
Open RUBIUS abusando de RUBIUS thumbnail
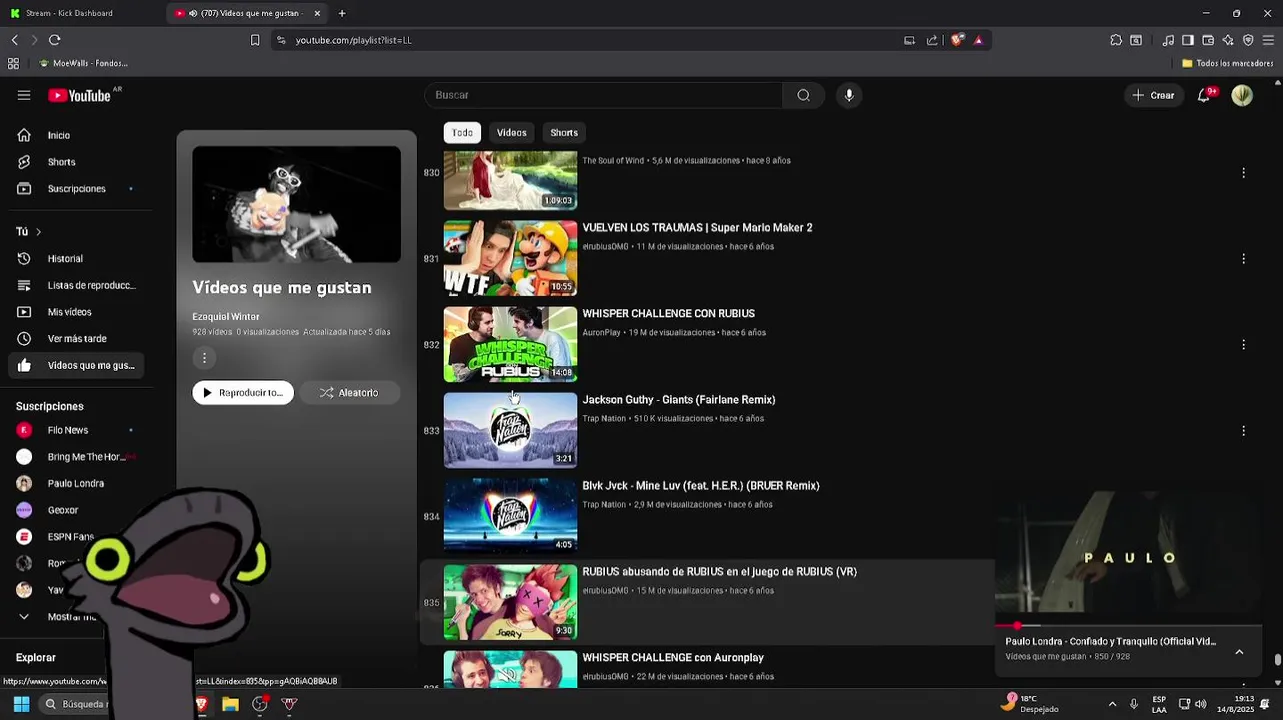[x=510, y=602]
